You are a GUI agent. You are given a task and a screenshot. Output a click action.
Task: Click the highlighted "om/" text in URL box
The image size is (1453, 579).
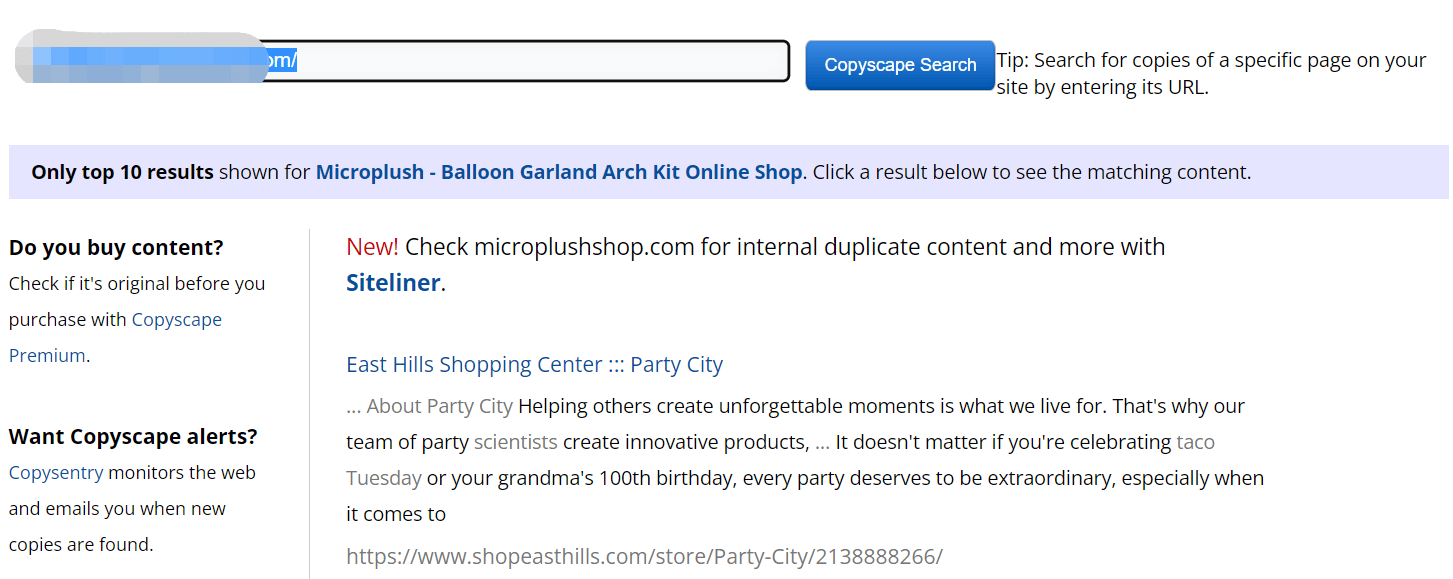(281, 61)
